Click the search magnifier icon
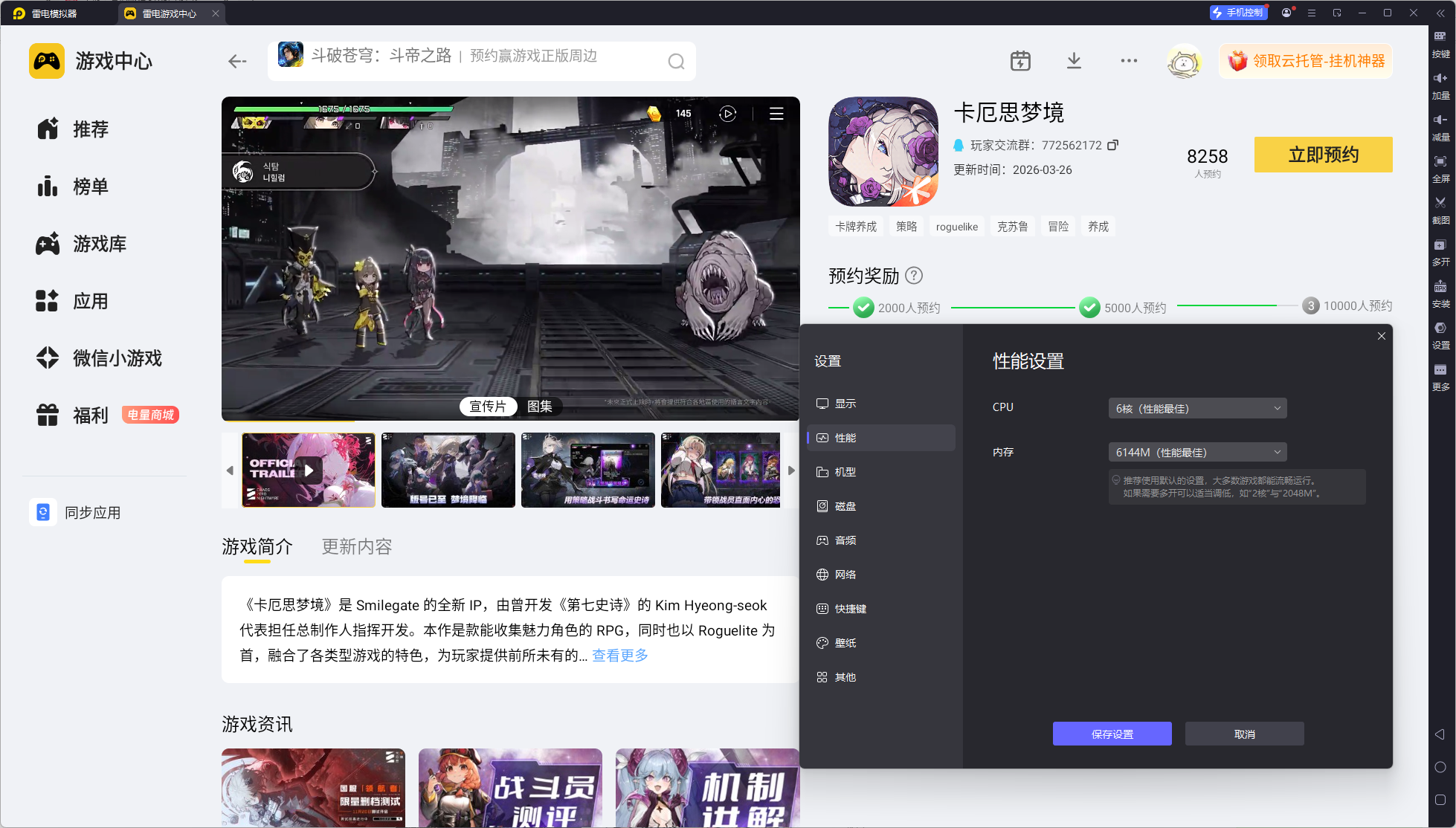This screenshot has height=828, width=1456. tap(676, 62)
